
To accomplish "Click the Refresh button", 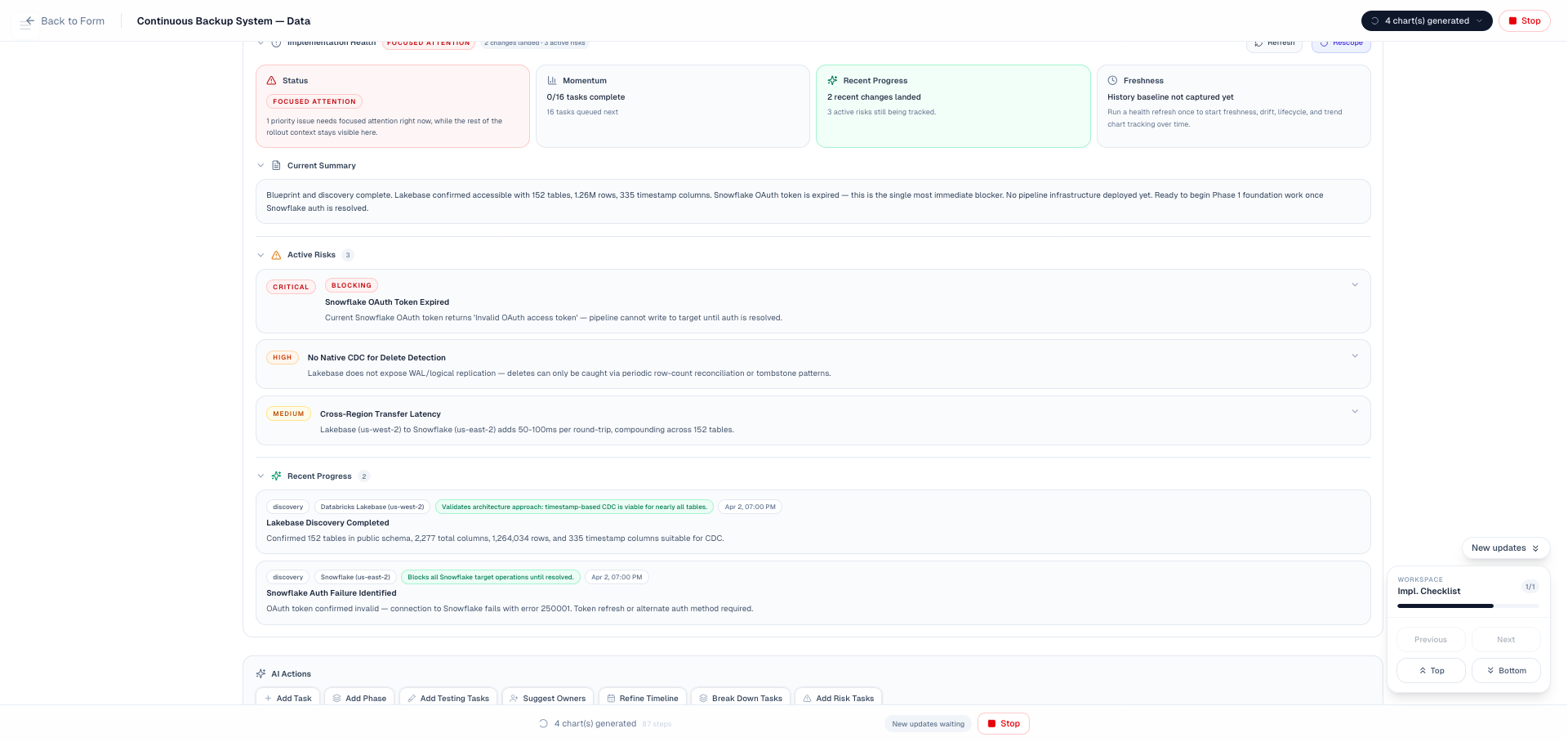I will click(x=1274, y=44).
